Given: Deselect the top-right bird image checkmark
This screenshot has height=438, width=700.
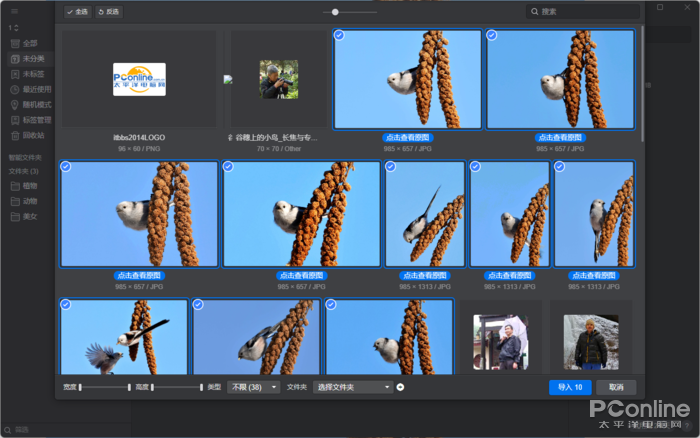Looking at the screenshot, I should [x=492, y=35].
